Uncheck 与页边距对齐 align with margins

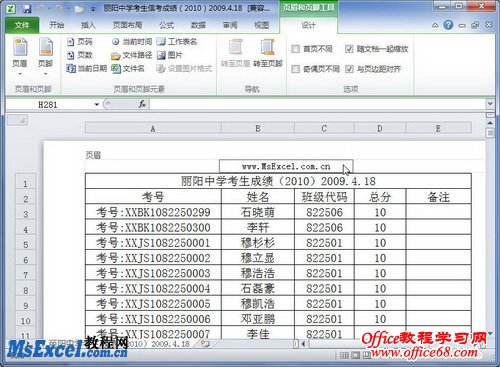tap(349, 69)
